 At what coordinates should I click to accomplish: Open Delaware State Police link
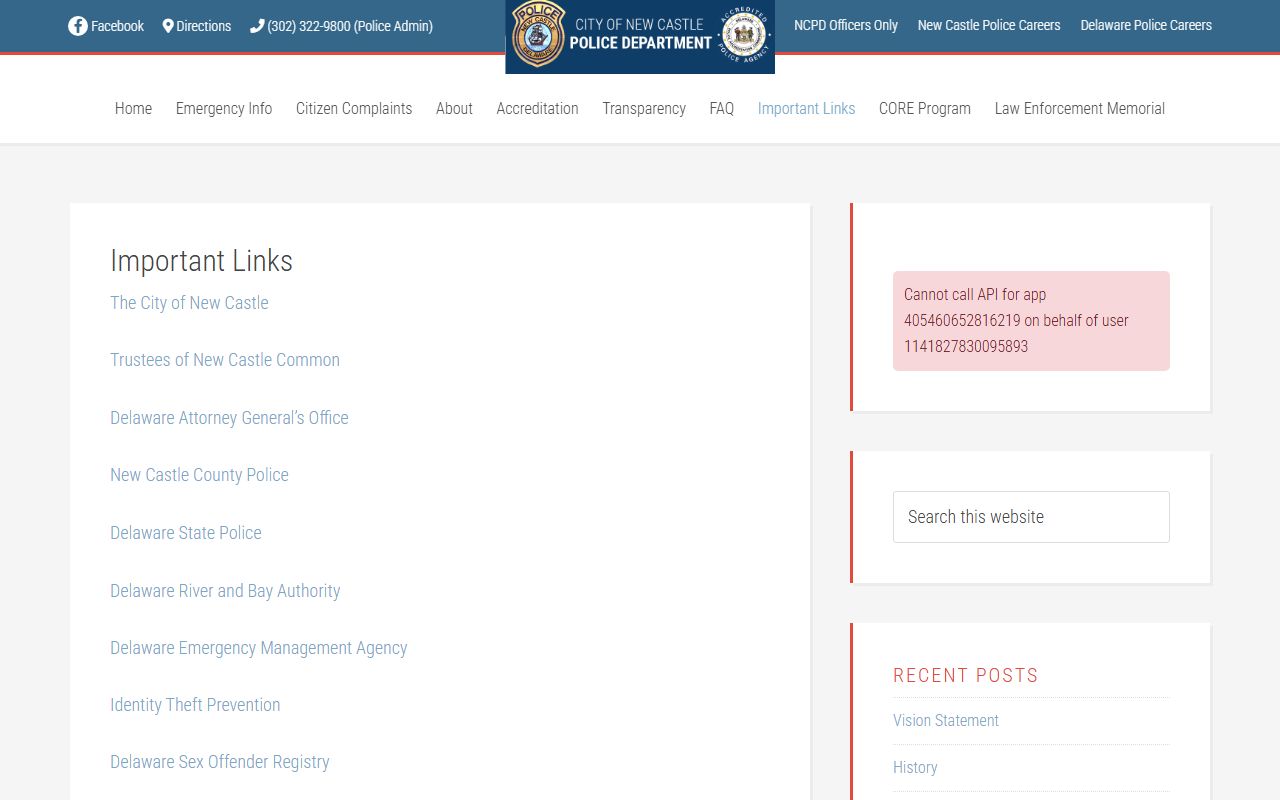coord(186,533)
